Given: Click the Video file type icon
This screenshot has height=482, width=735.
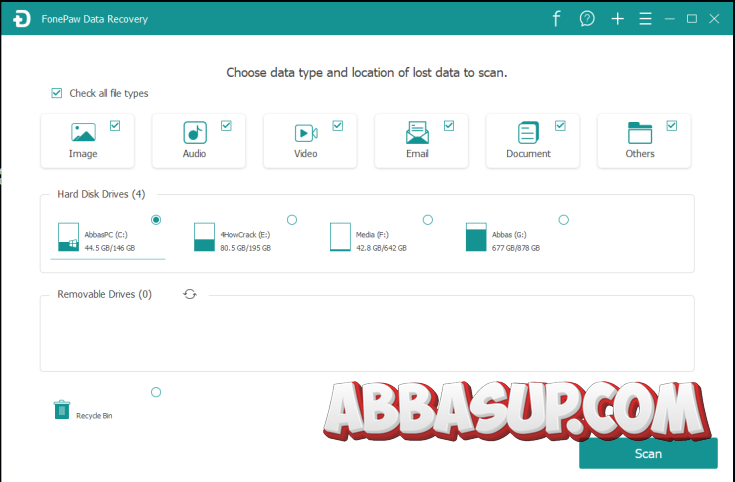Looking at the screenshot, I should pyautogui.click(x=306, y=133).
